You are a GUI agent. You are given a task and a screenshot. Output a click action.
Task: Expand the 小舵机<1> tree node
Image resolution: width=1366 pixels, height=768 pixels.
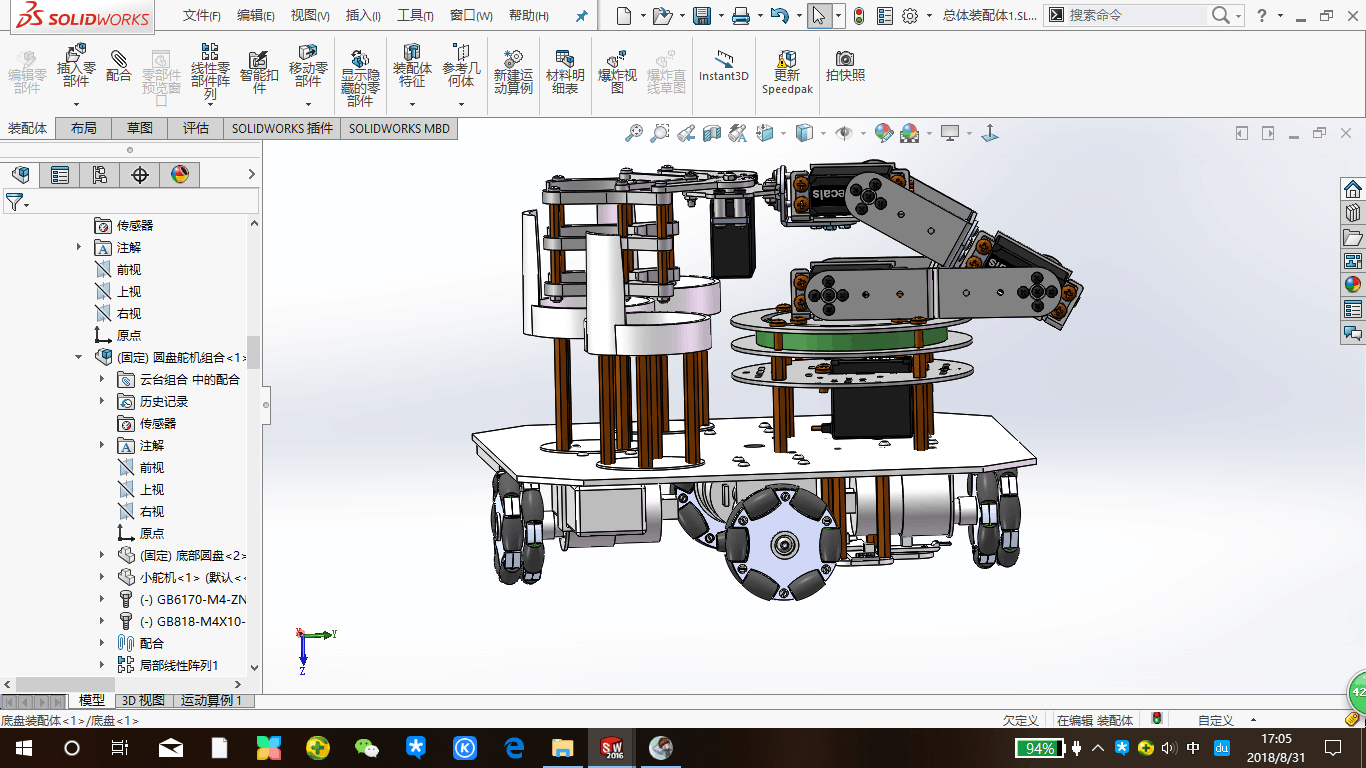click(102, 577)
